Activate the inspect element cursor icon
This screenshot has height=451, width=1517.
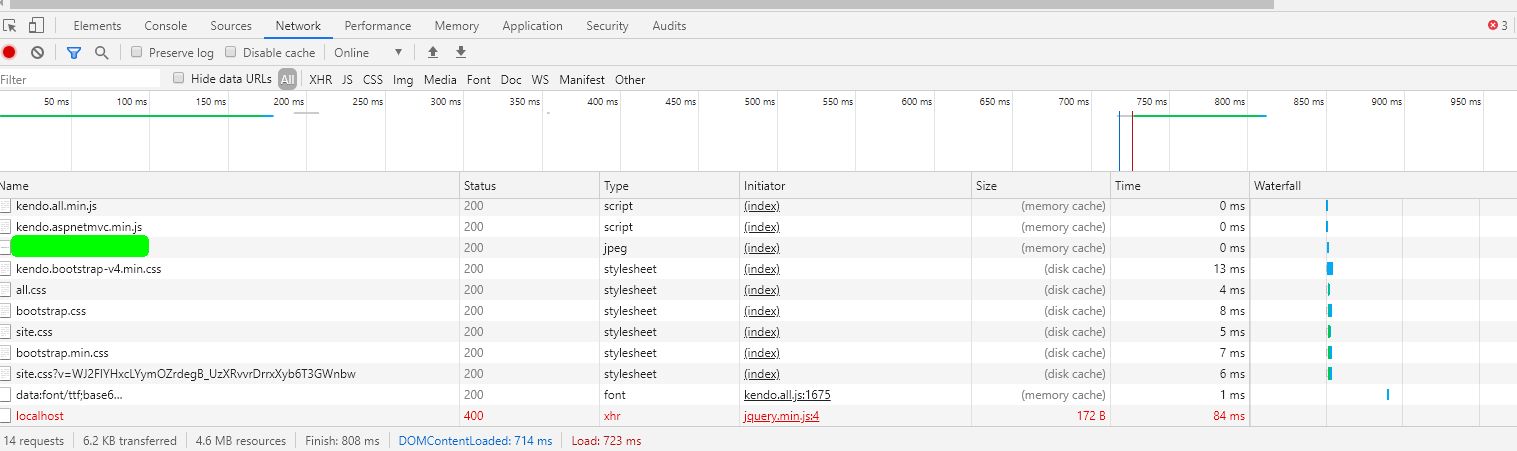10,26
